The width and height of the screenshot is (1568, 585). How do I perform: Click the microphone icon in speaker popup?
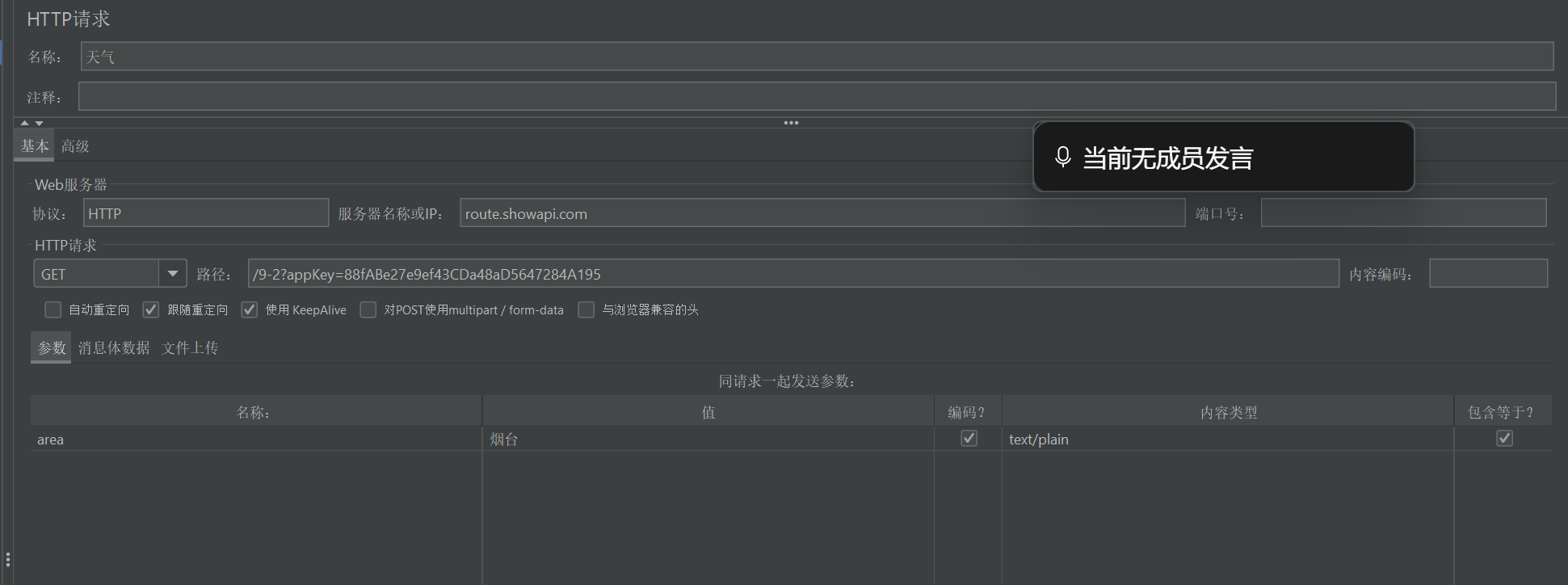(x=1063, y=157)
